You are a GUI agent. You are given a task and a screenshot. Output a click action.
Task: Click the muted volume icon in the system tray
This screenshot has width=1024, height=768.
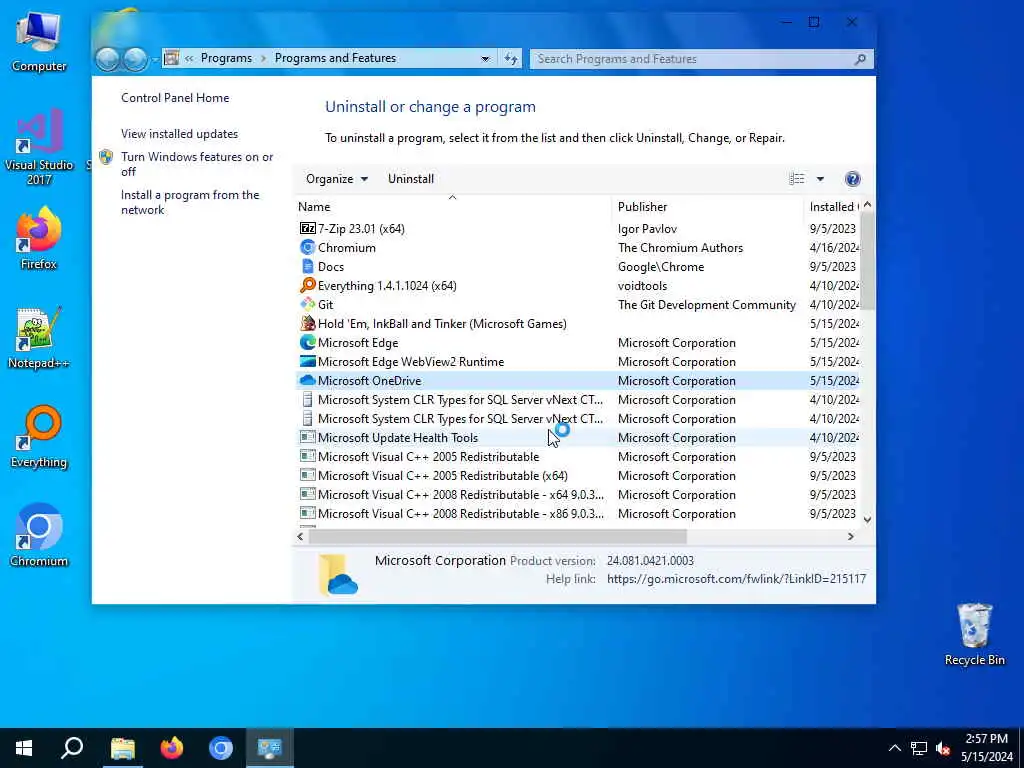click(x=942, y=748)
